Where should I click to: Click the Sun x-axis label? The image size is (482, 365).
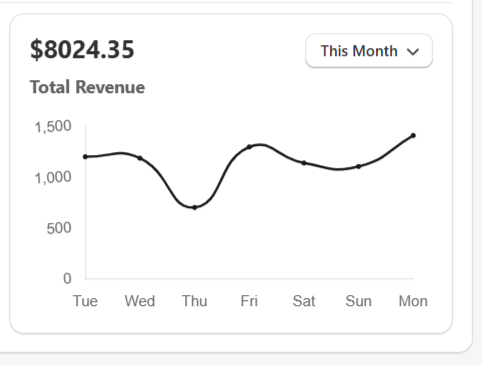tap(359, 301)
